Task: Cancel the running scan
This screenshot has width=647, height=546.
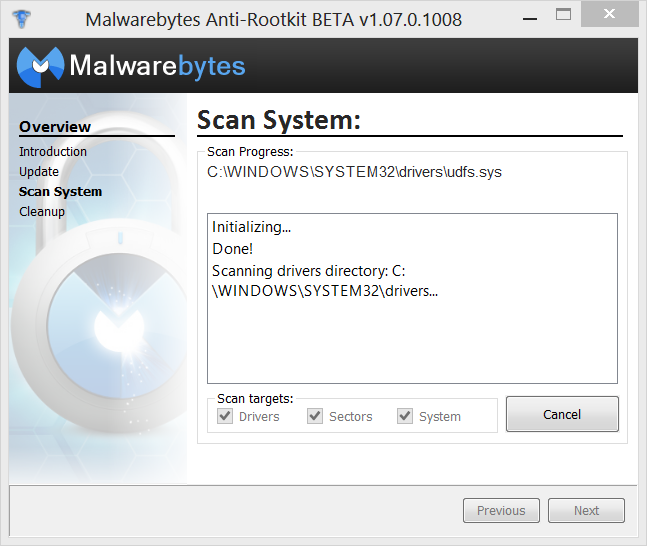Action: [x=562, y=414]
